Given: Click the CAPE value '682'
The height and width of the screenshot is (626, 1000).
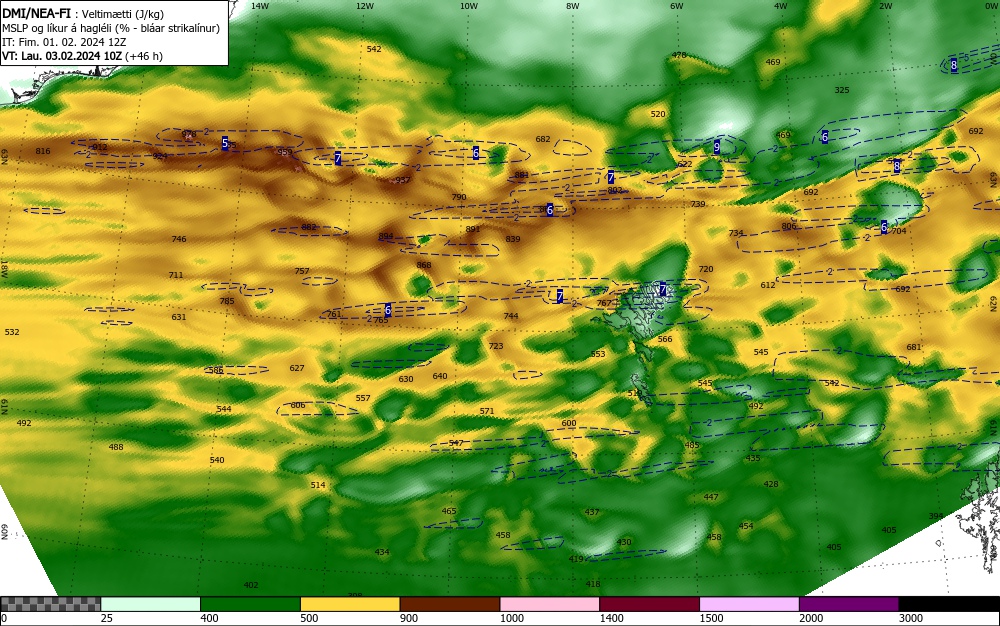Looking at the screenshot, I should [543, 140].
